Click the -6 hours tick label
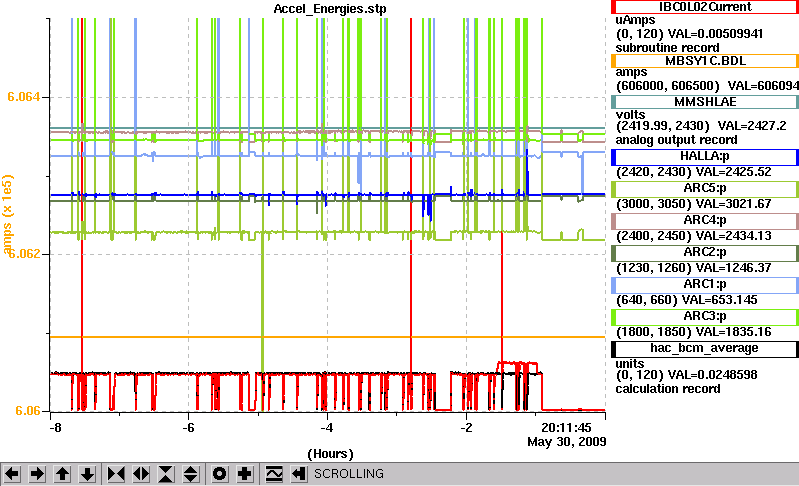This screenshot has height=486, width=799. click(x=188, y=427)
